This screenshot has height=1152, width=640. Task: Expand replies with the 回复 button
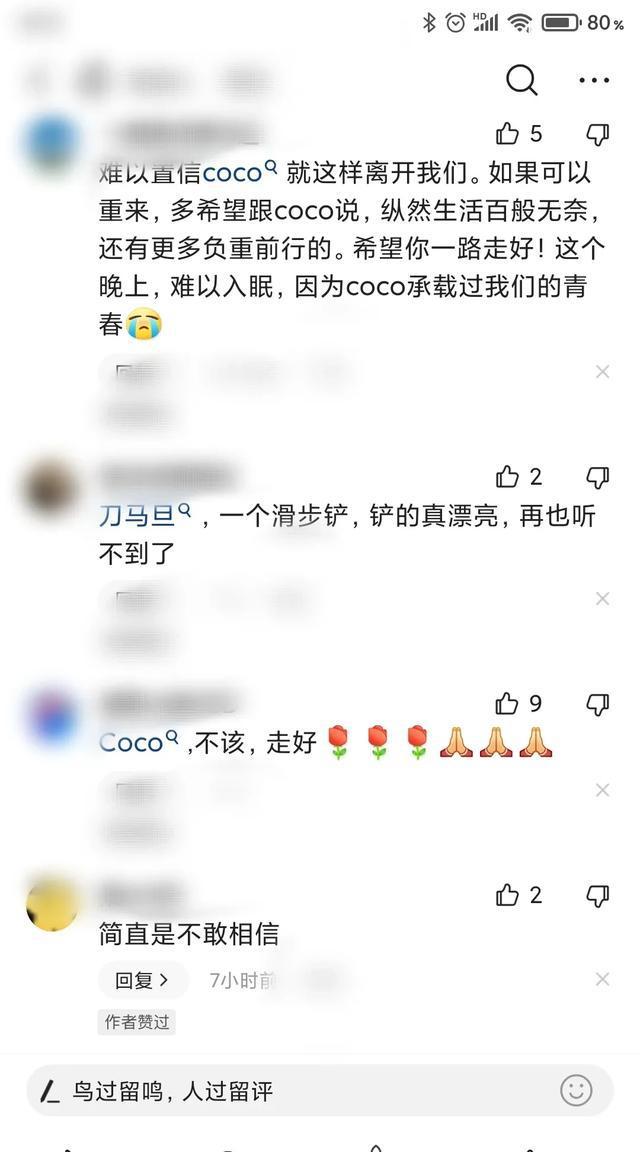142,980
